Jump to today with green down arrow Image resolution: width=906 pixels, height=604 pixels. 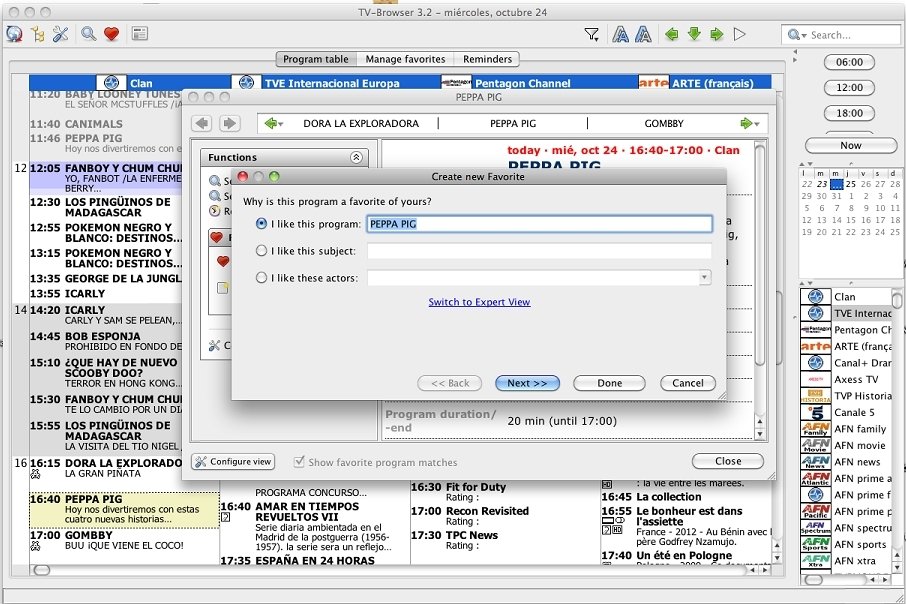pyautogui.click(x=694, y=34)
